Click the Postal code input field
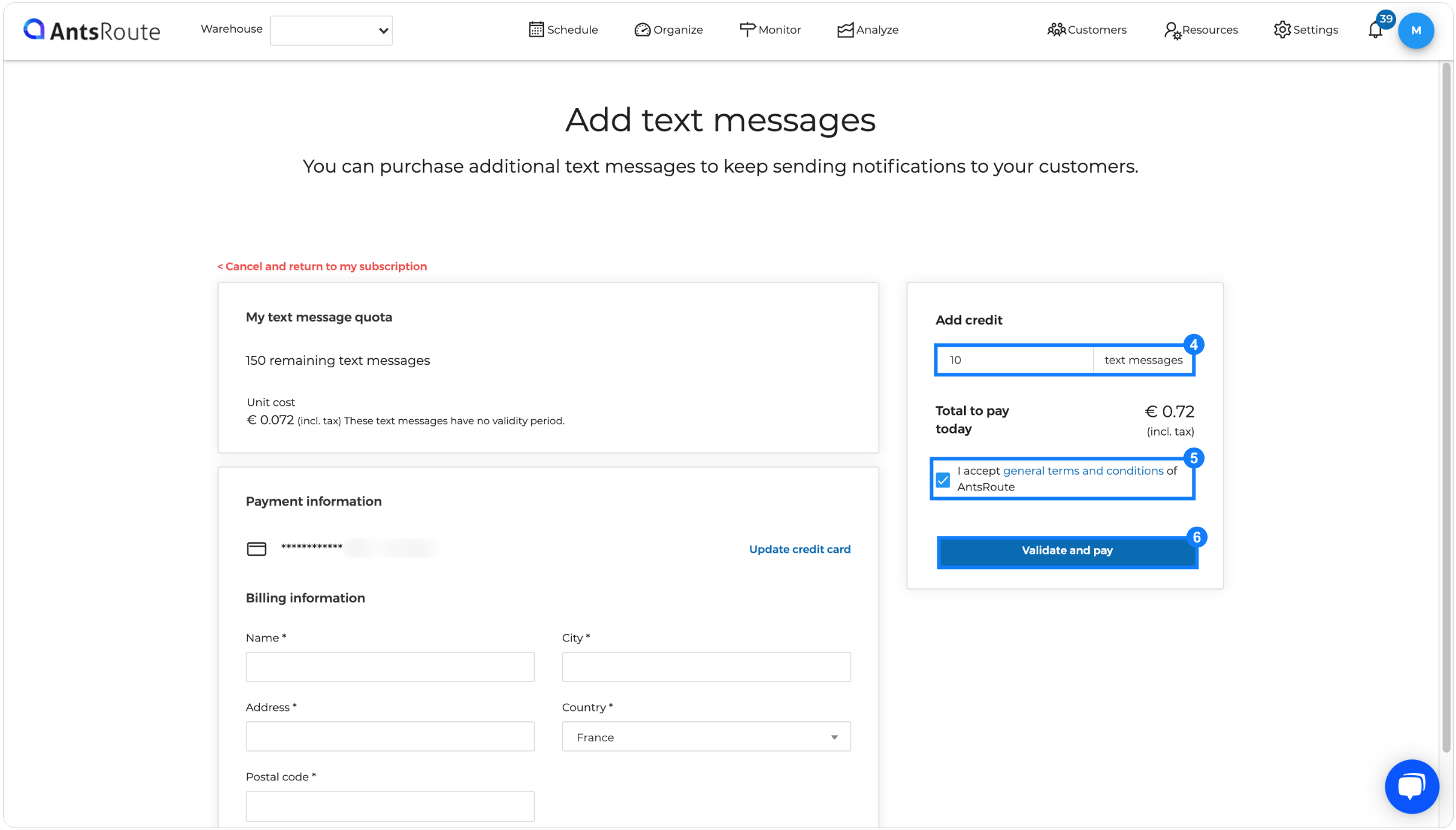The image size is (1456, 830). 390,806
